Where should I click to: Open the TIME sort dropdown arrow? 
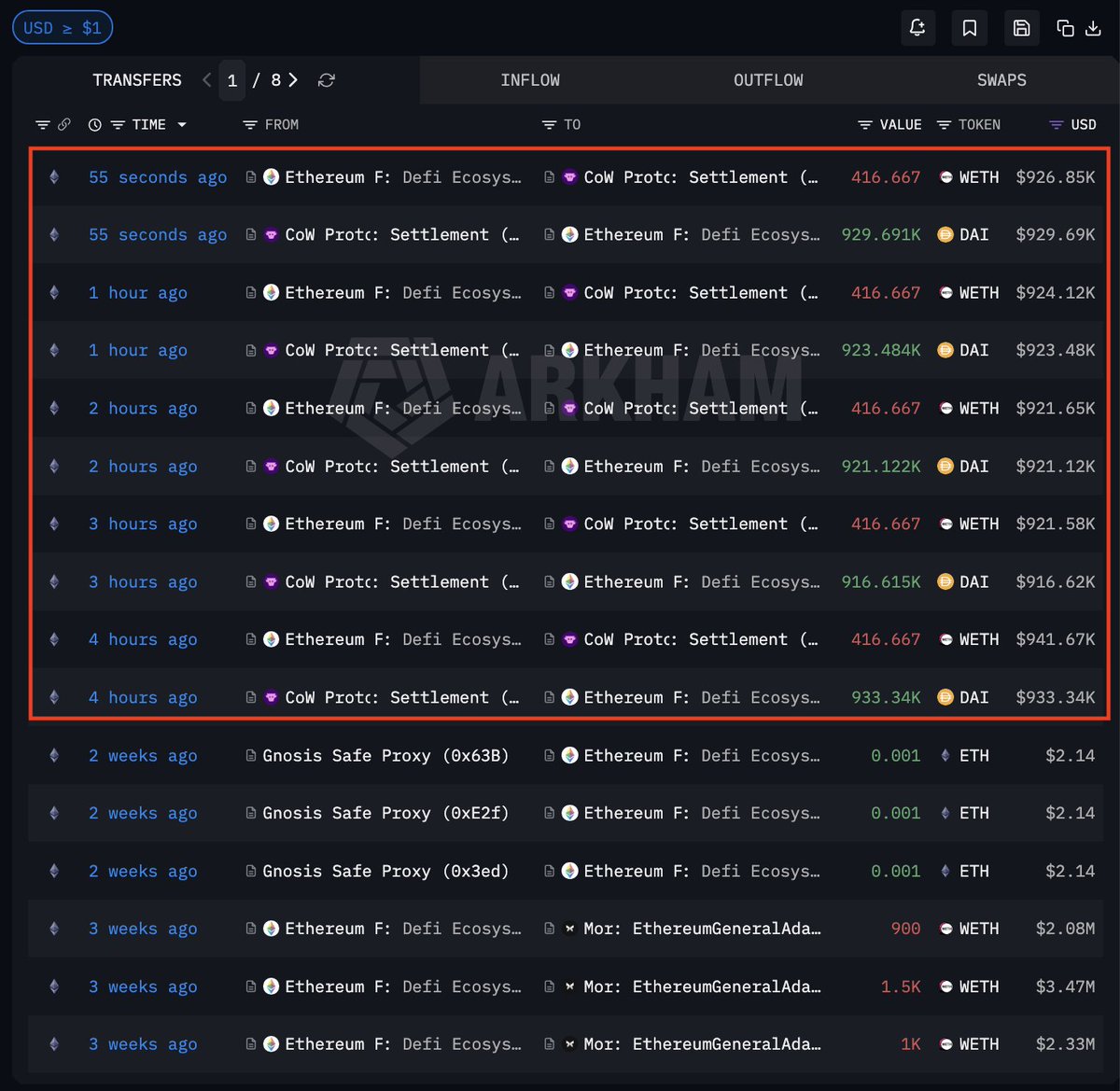click(x=182, y=124)
